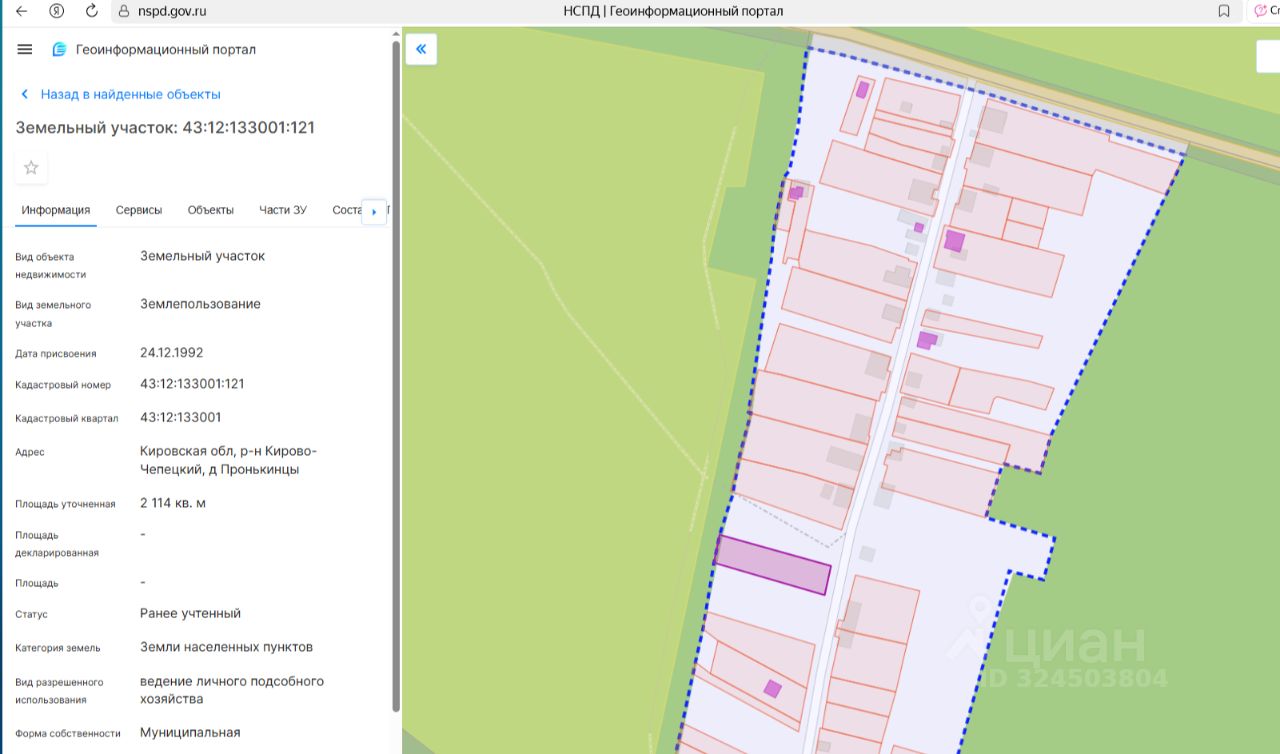Open the hamburger menu of the portal
Image resolution: width=1280 pixels, height=754 pixels.
coord(25,49)
